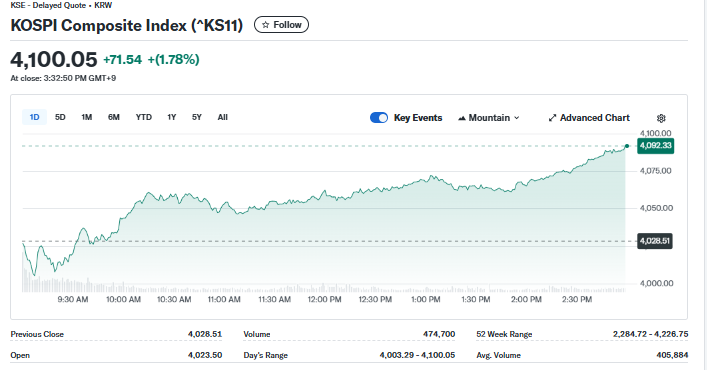This screenshot has height=370, width=707.
Task: Click the 4,050.00 y-axis label
Action: [x=656, y=208]
